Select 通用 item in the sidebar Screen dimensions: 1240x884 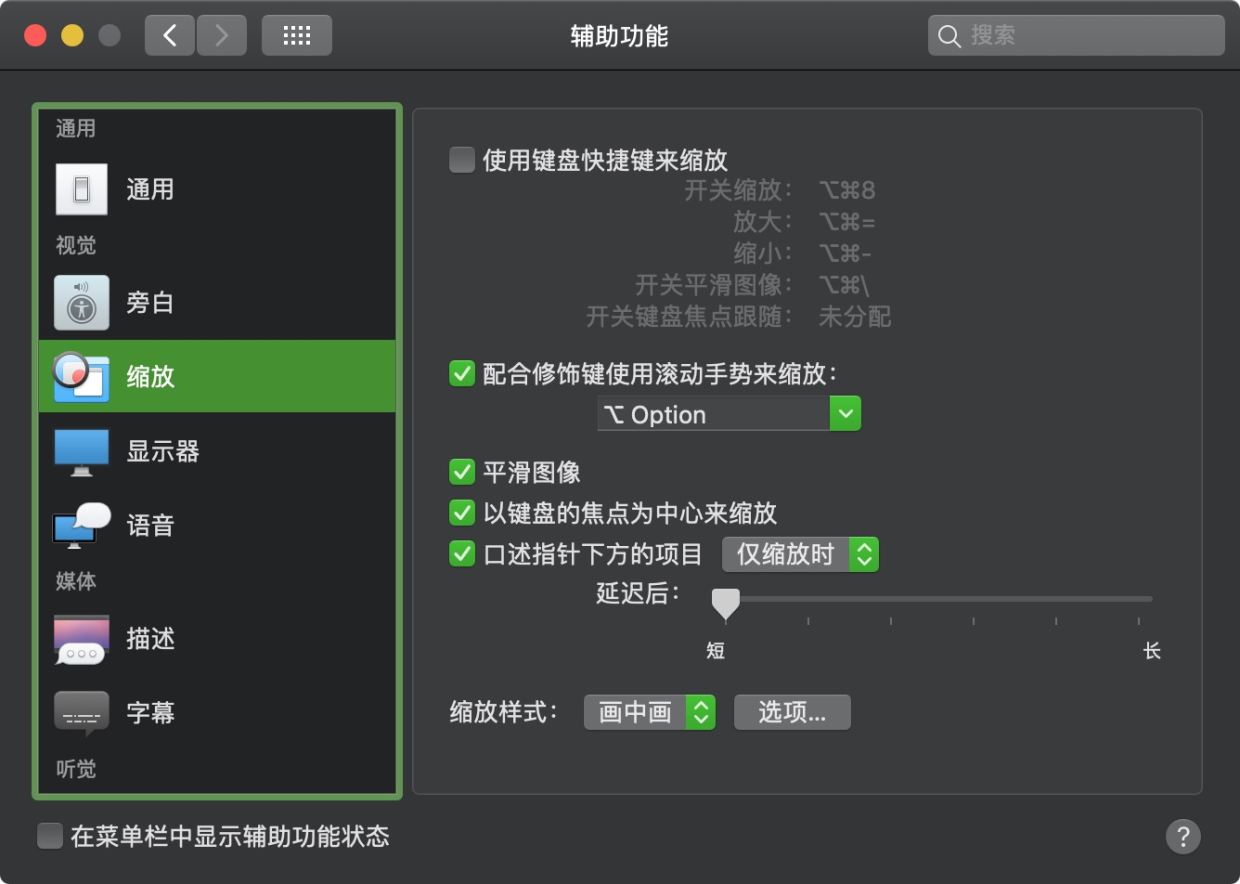click(x=217, y=189)
